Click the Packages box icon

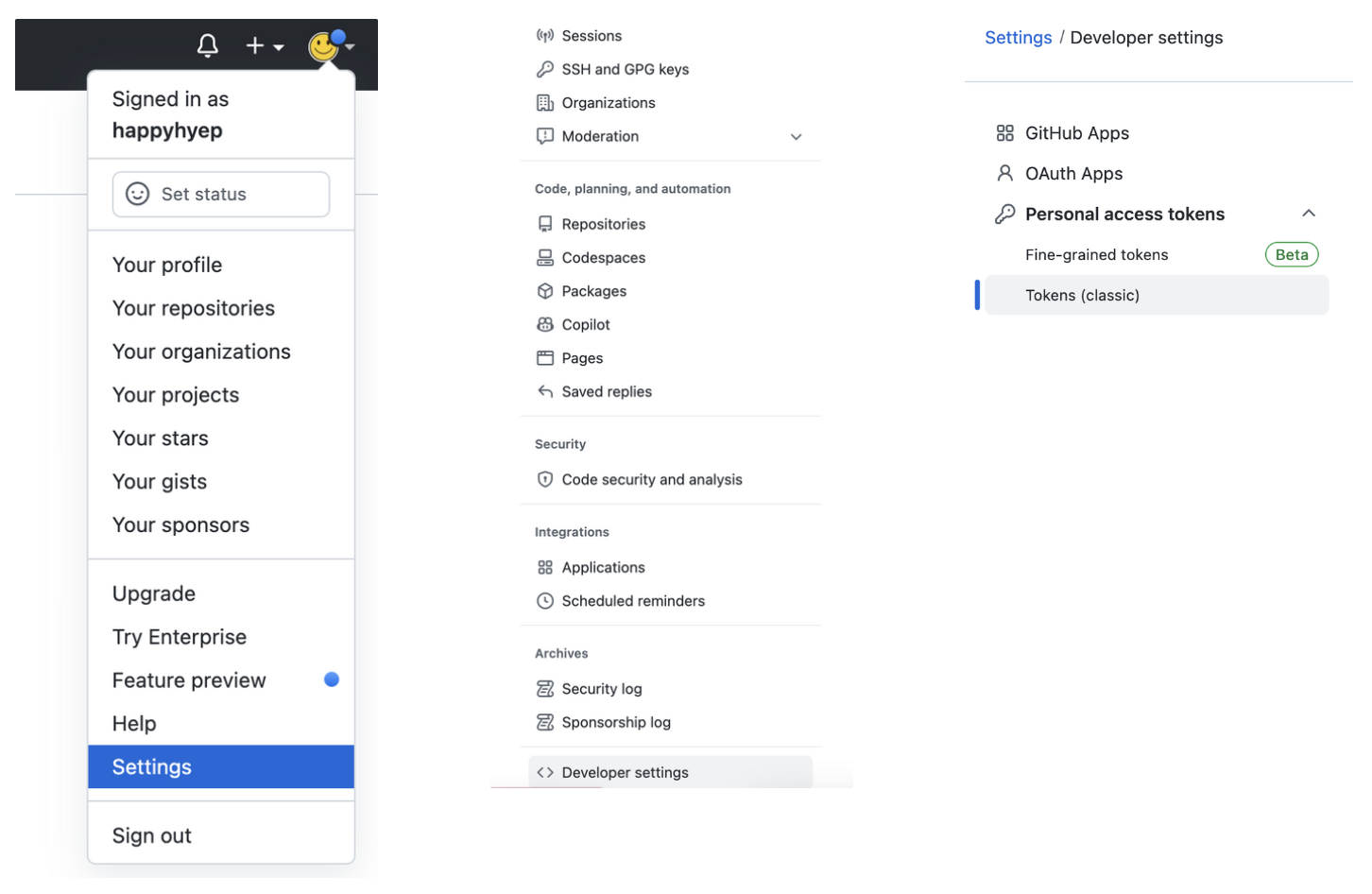(545, 291)
